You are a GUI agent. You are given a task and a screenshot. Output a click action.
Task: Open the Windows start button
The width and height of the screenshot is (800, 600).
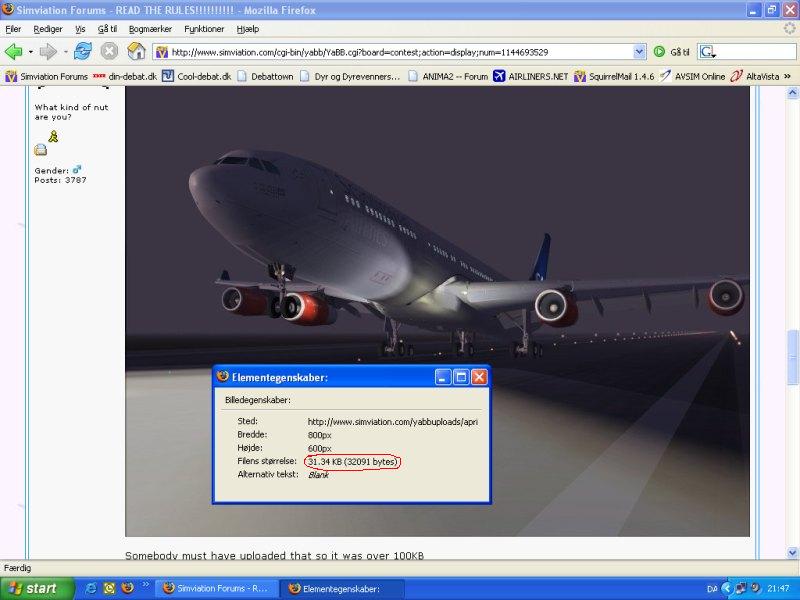[37, 589]
